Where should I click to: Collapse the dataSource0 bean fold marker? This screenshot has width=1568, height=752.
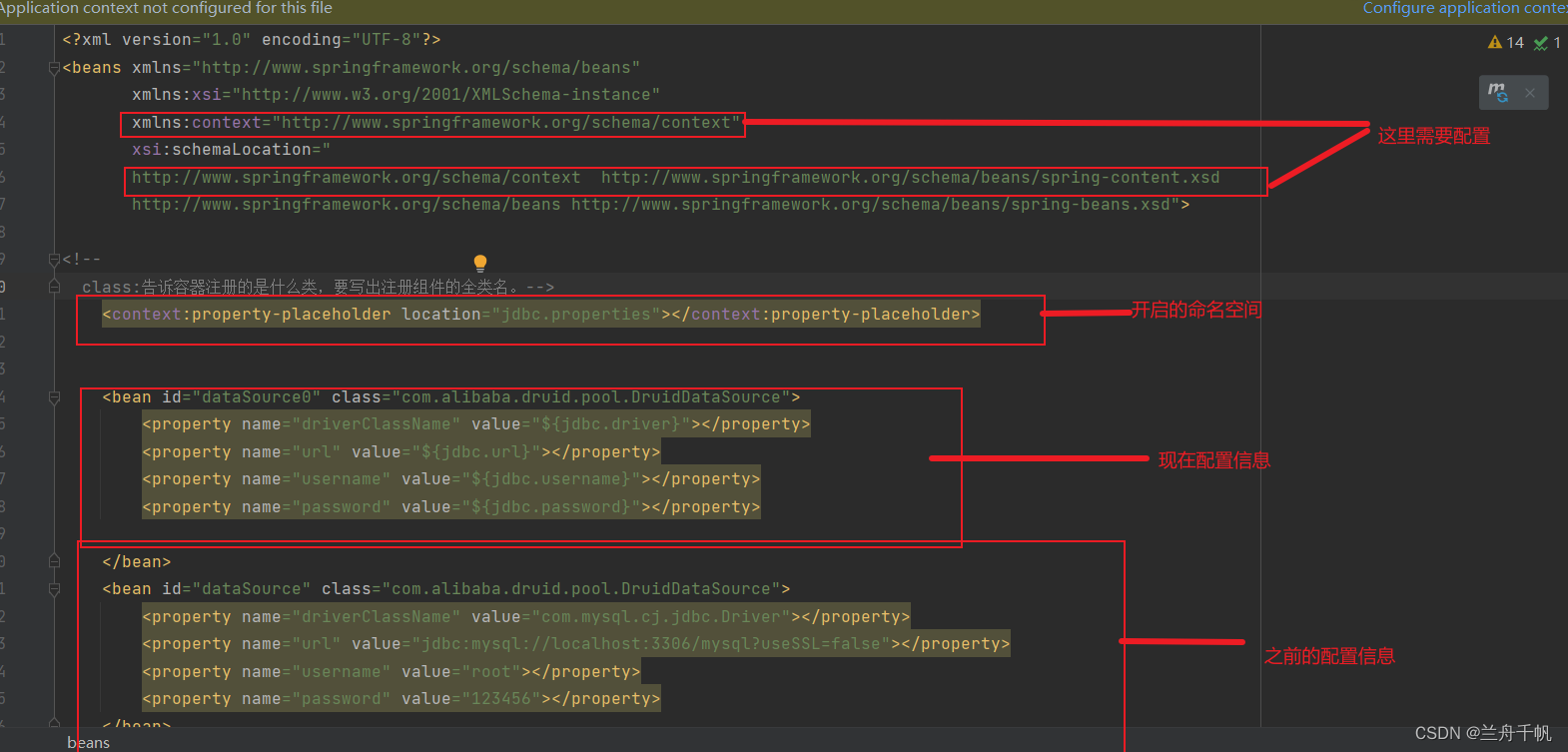pos(54,397)
